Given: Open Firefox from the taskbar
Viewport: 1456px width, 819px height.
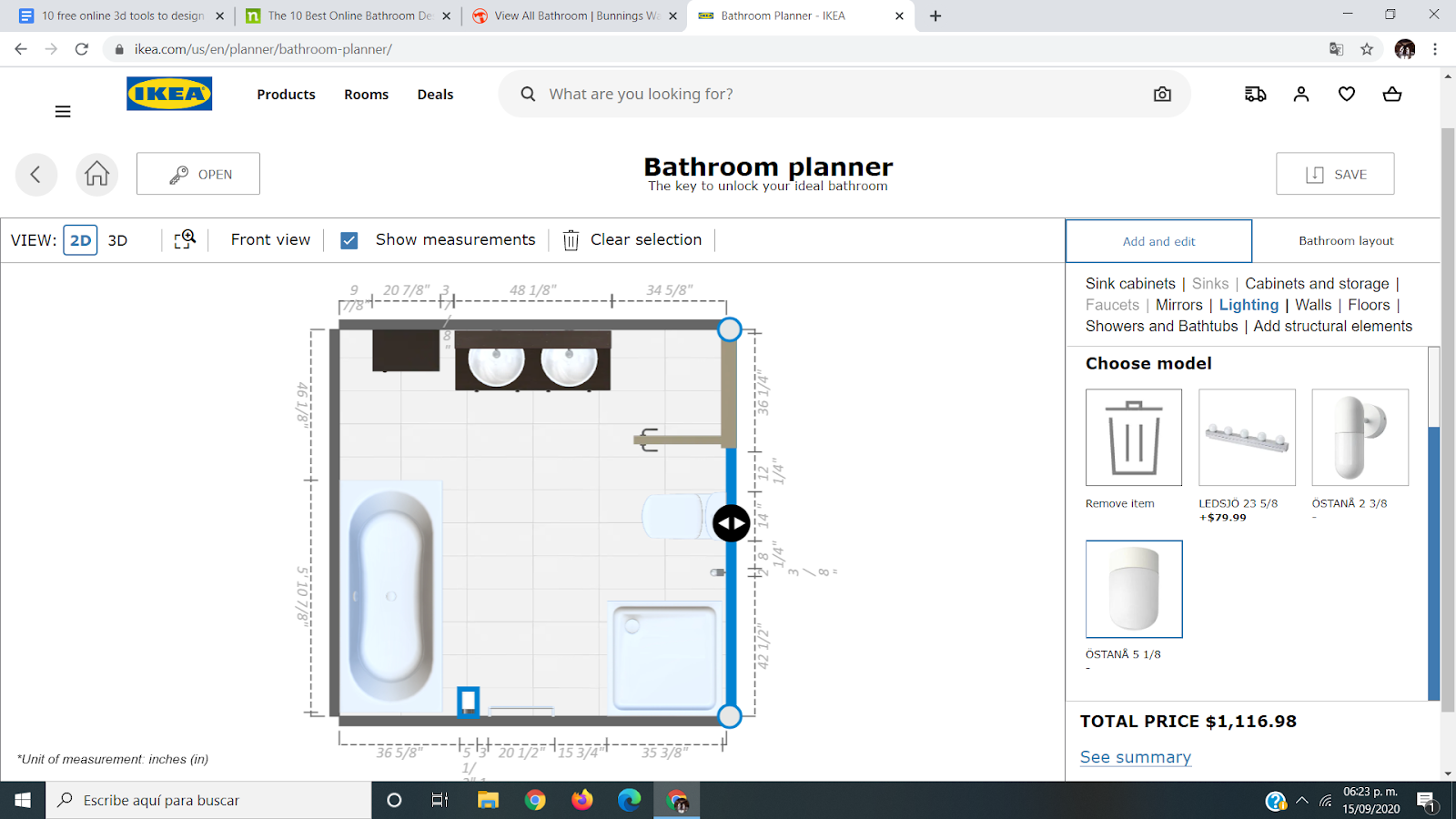Looking at the screenshot, I should point(582,800).
